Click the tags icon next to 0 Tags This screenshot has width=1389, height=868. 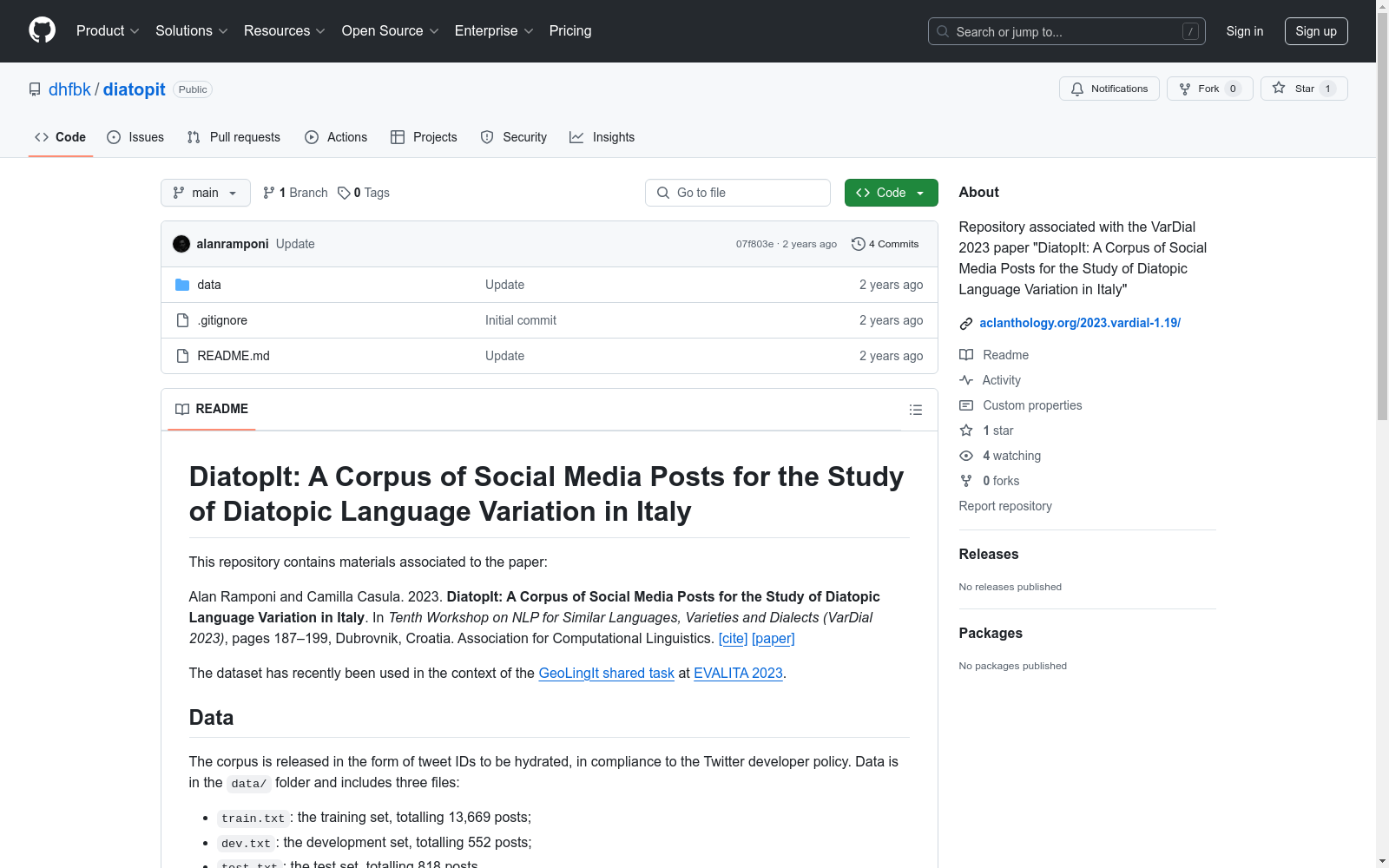click(x=344, y=193)
